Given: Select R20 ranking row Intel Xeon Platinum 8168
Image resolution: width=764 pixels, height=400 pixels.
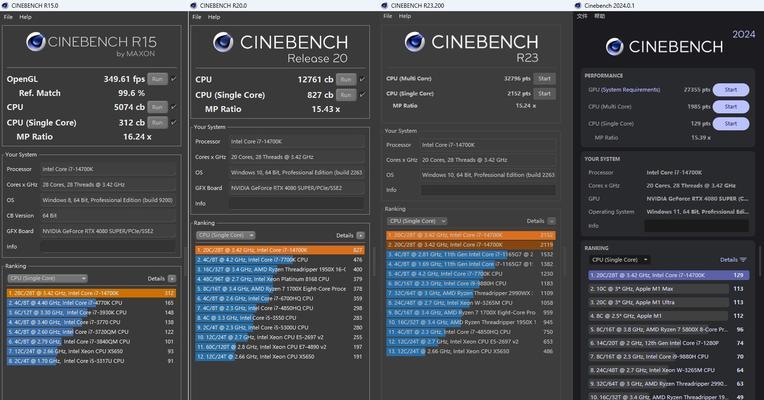Looking at the screenshot, I should click(280, 279).
